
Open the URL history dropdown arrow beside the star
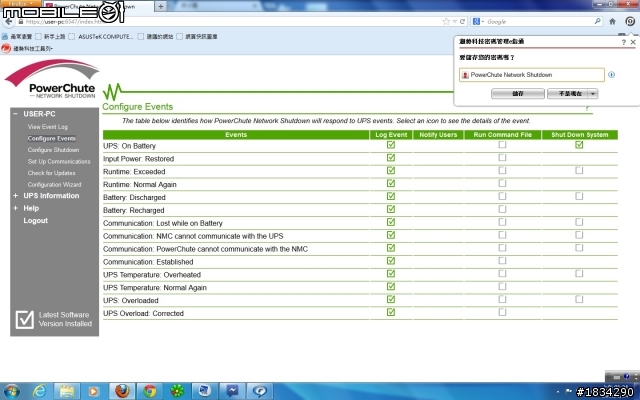pyautogui.click(x=454, y=22)
